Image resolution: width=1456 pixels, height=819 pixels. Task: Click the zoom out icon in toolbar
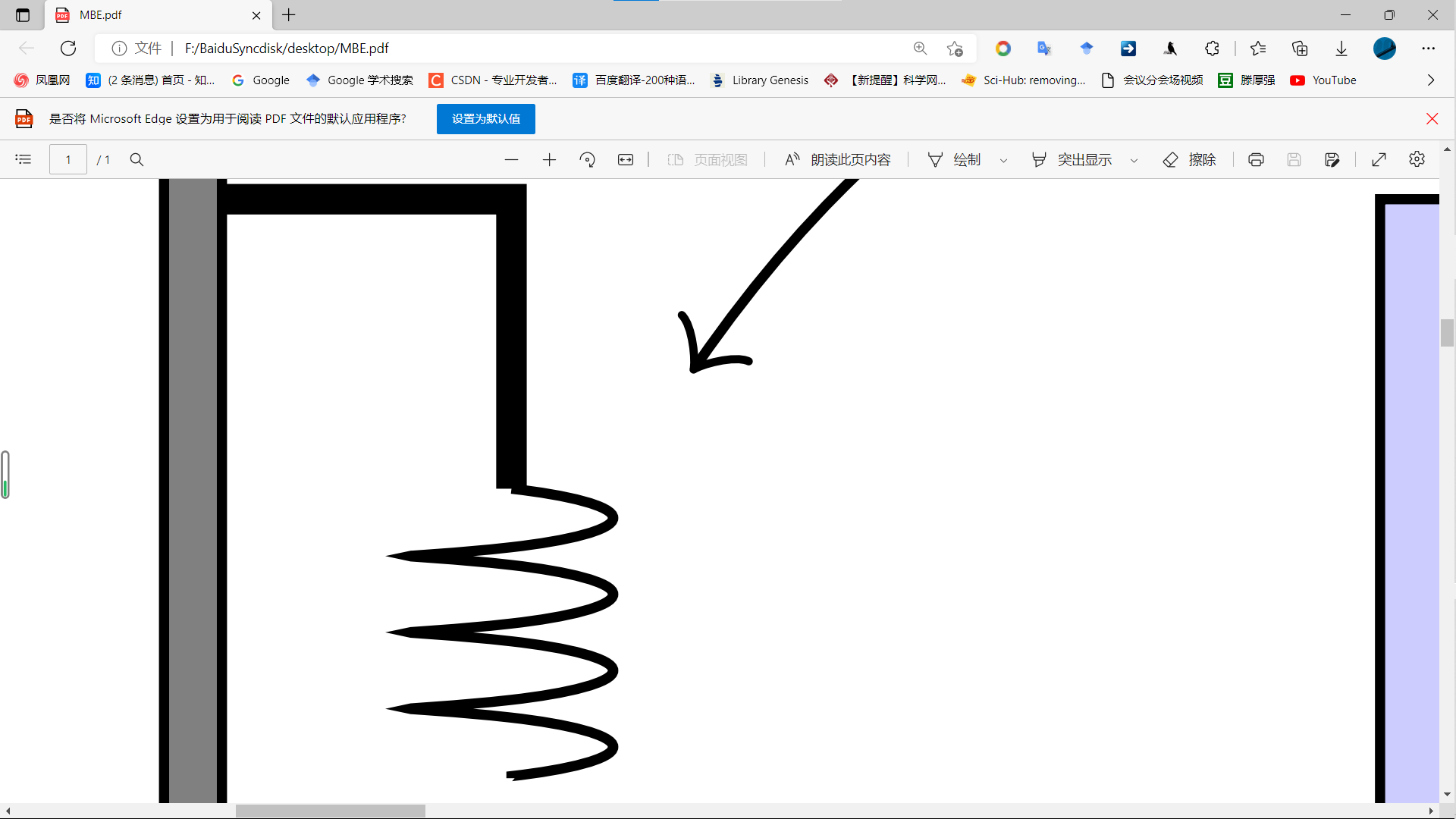coord(510,159)
